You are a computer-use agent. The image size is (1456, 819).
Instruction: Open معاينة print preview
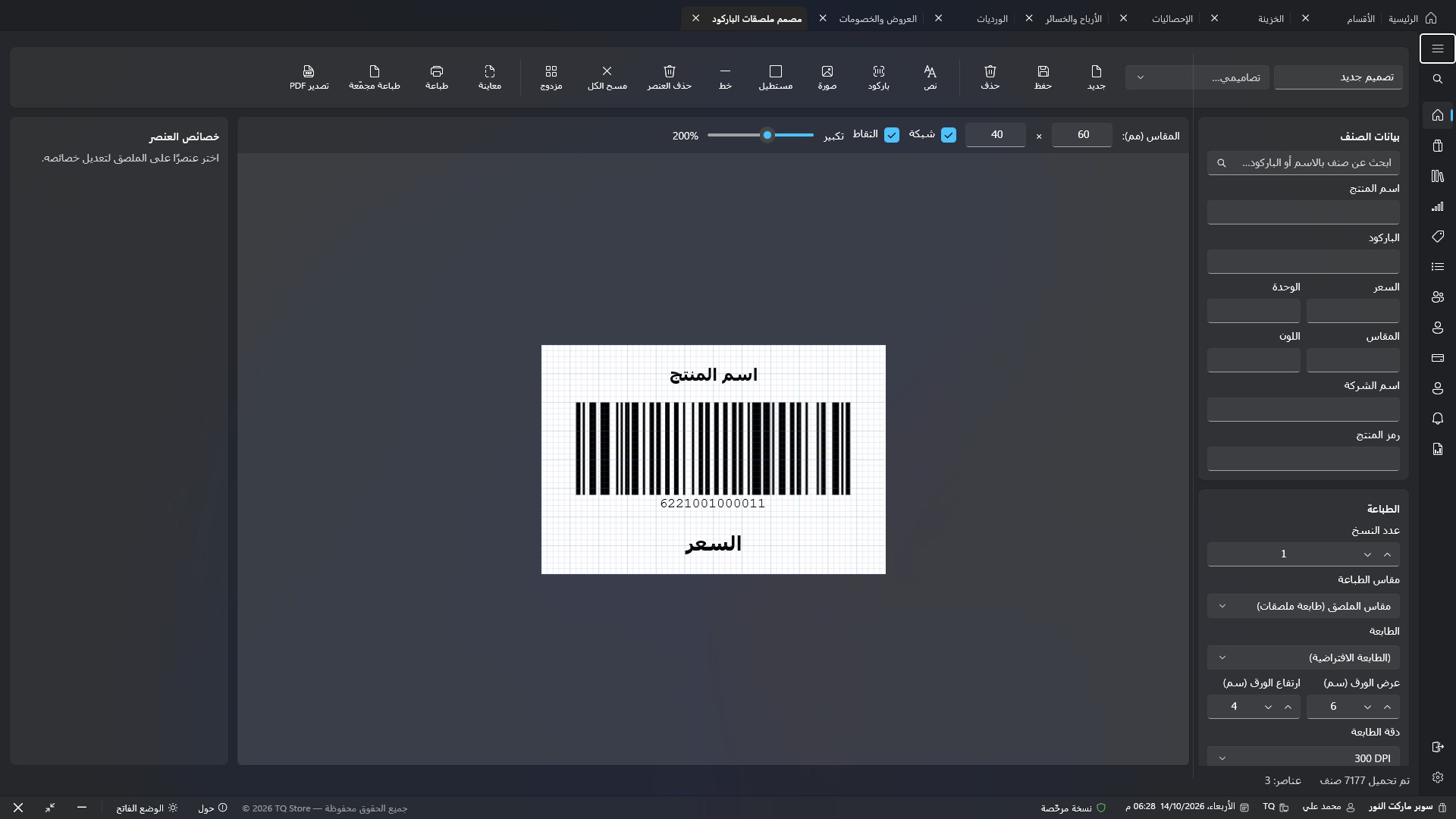coord(489,77)
